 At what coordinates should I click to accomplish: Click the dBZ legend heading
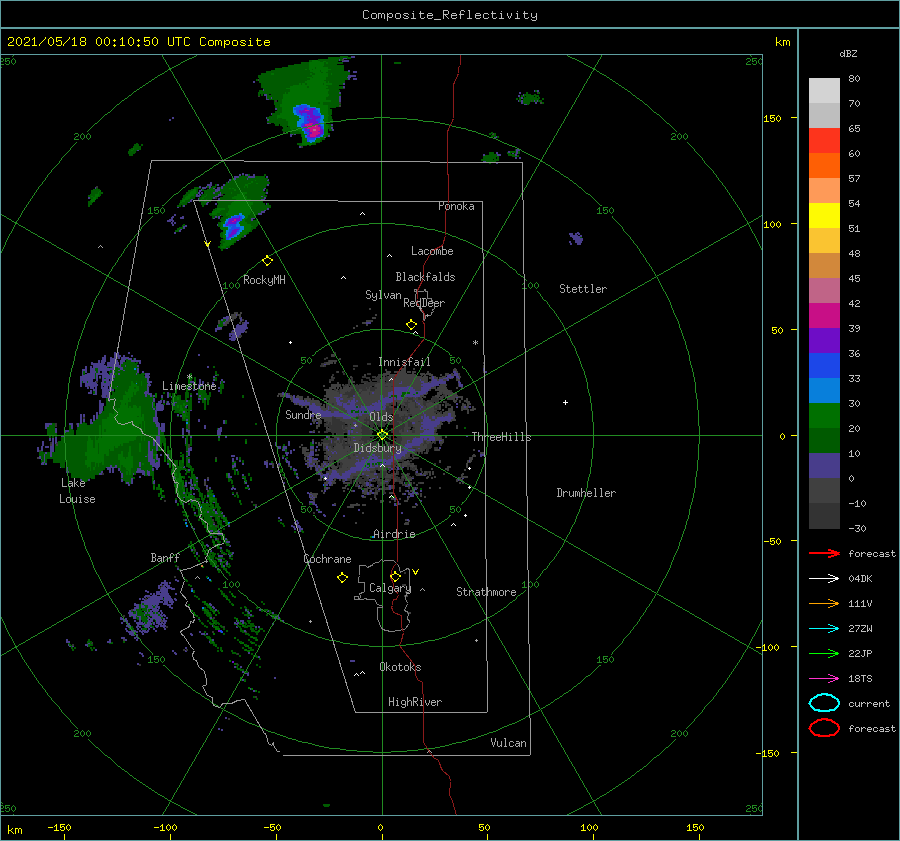coord(848,54)
